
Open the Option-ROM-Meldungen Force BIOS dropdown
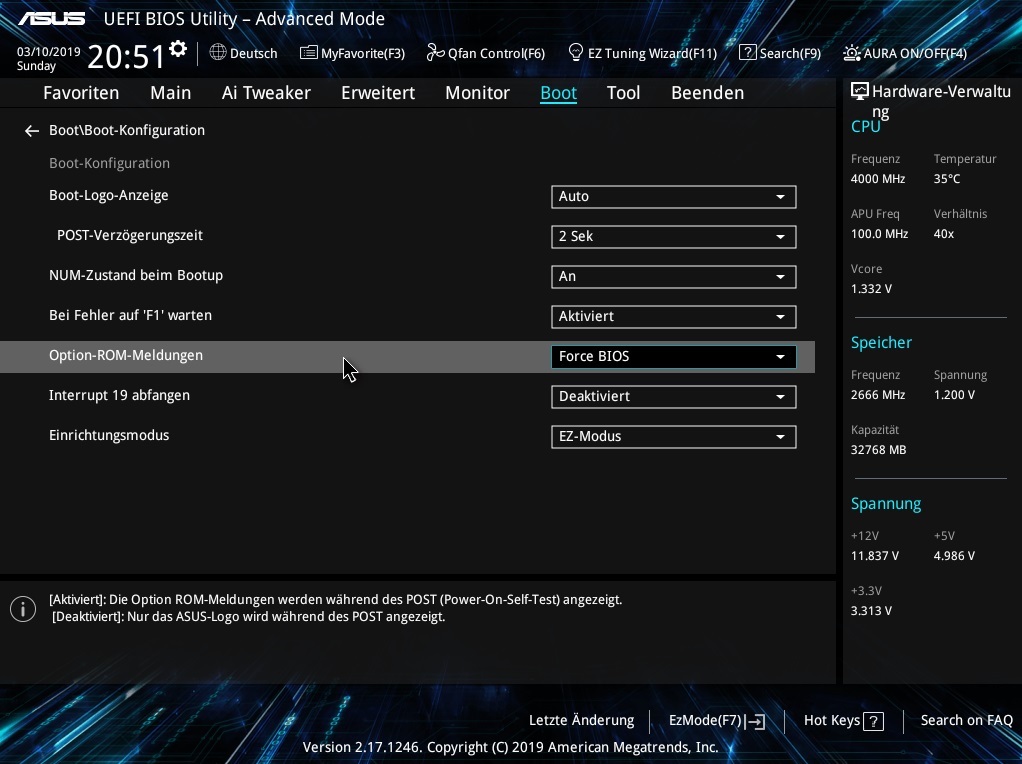673,357
